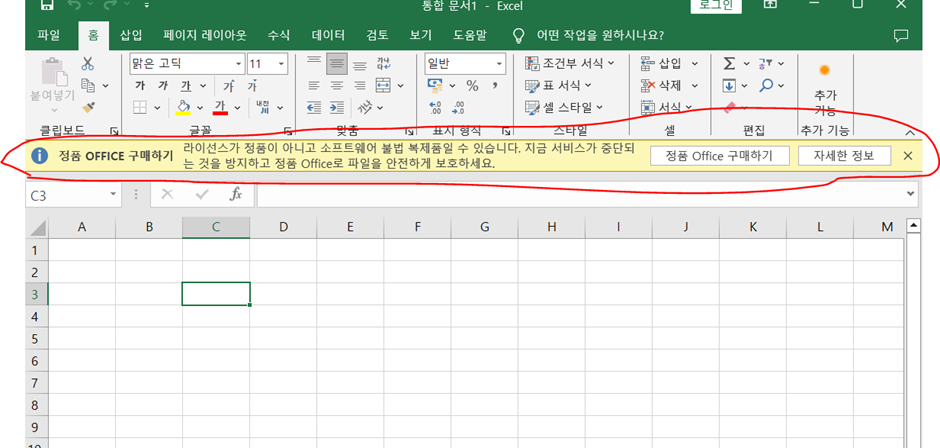Open 추가 기능 add-ins button
The width and height of the screenshot is (940, 448).
pos(825,90)
